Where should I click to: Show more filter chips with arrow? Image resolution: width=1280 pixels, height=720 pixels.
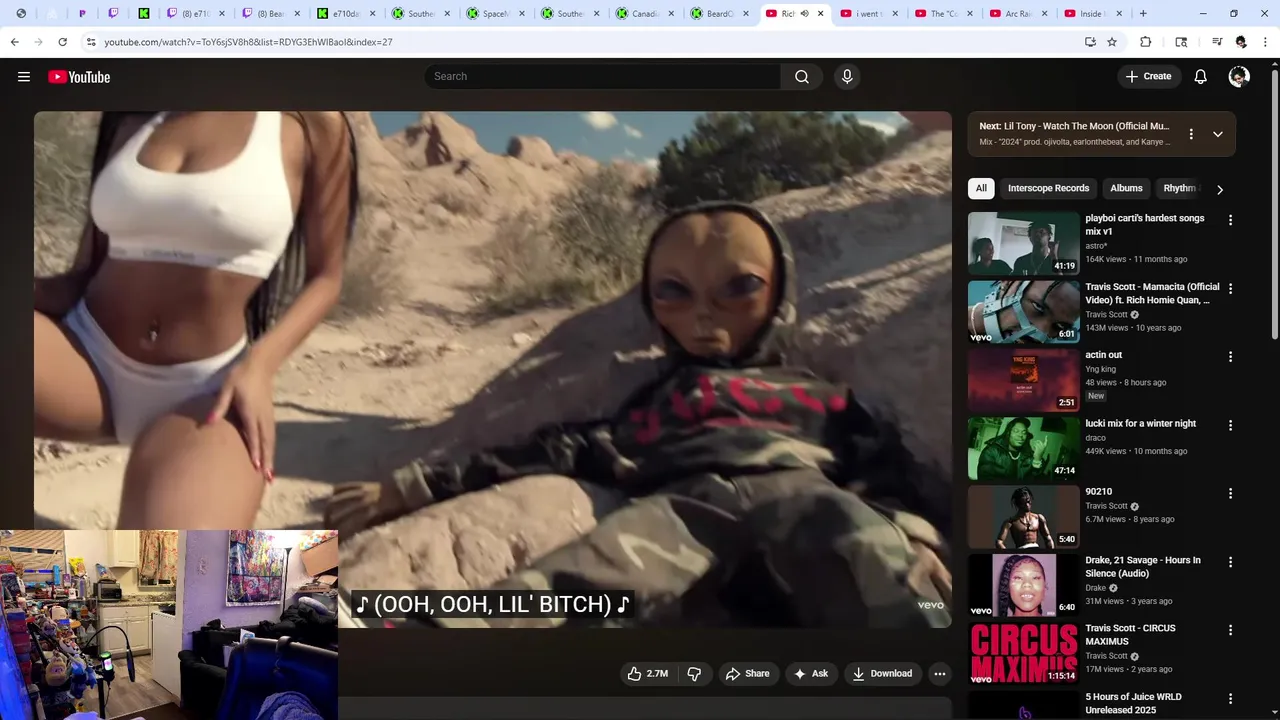[1219, 189]
